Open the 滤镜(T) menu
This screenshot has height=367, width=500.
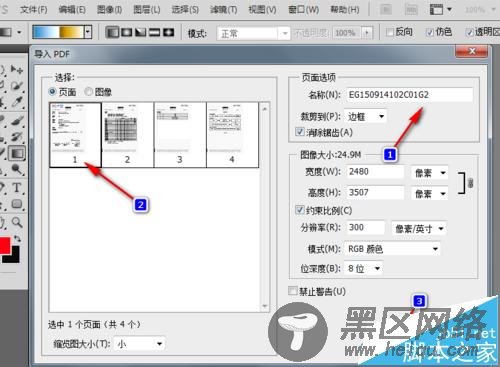[x=223, y=9]
